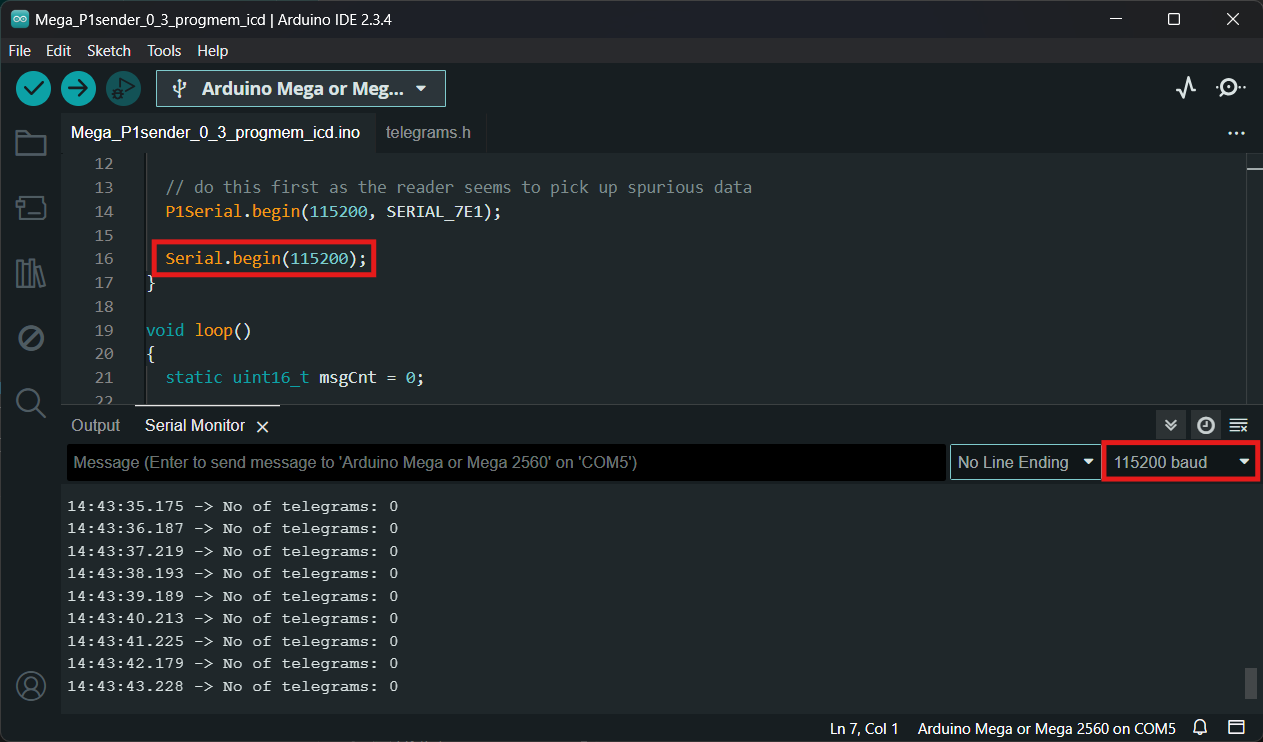Open the Library Manager sidebar icon

click(31, 273)
